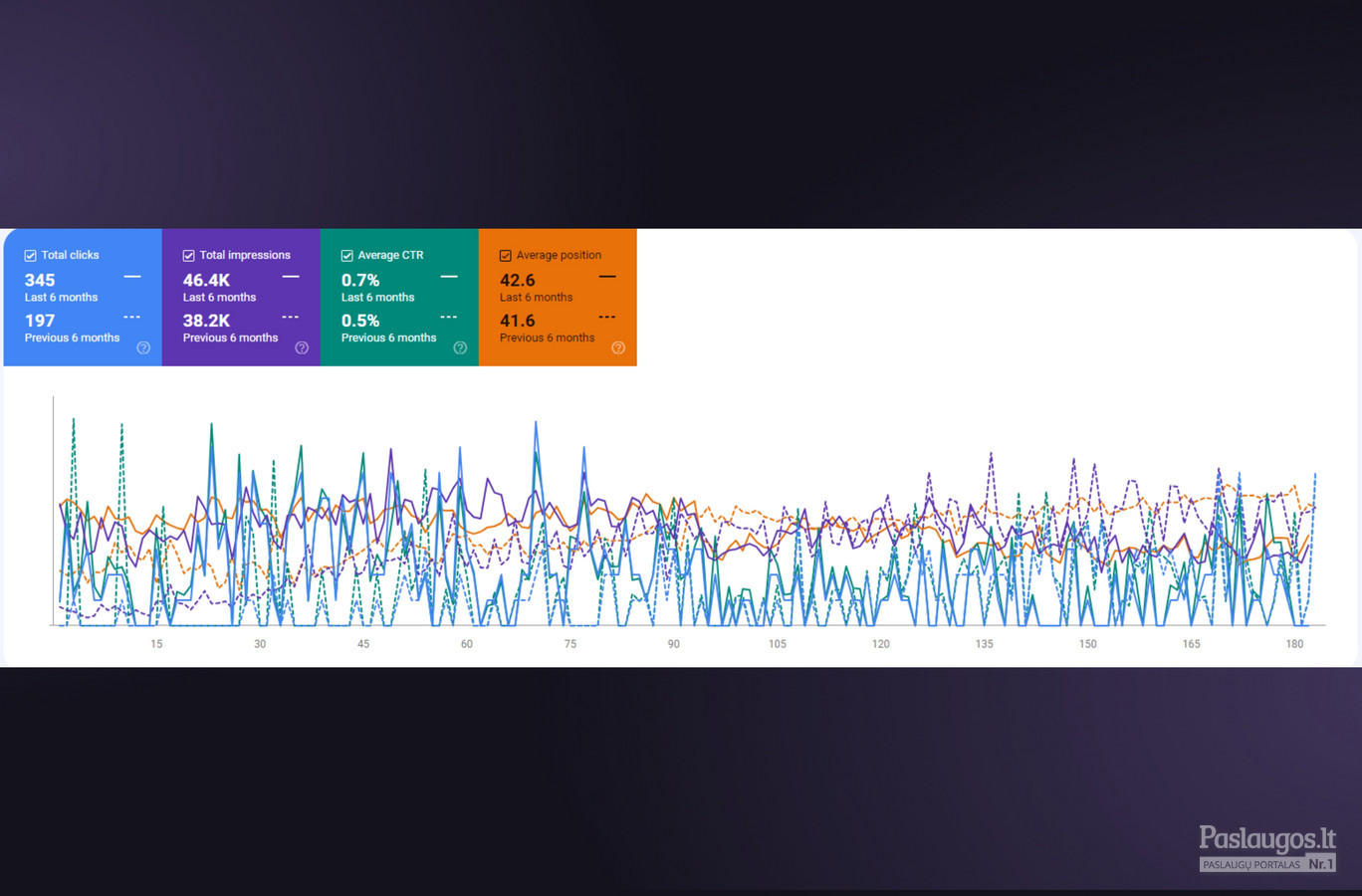
Task: Click the 105 label on chart axis
Action: coord(778,644)
